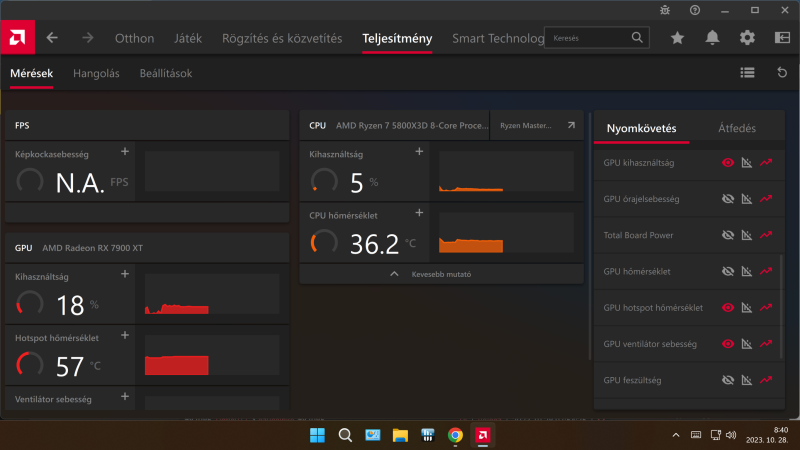Toggle the sidebar panel icon
Image resolution: width=800 pixels, height=450 pixels.
tap(782, 38)
